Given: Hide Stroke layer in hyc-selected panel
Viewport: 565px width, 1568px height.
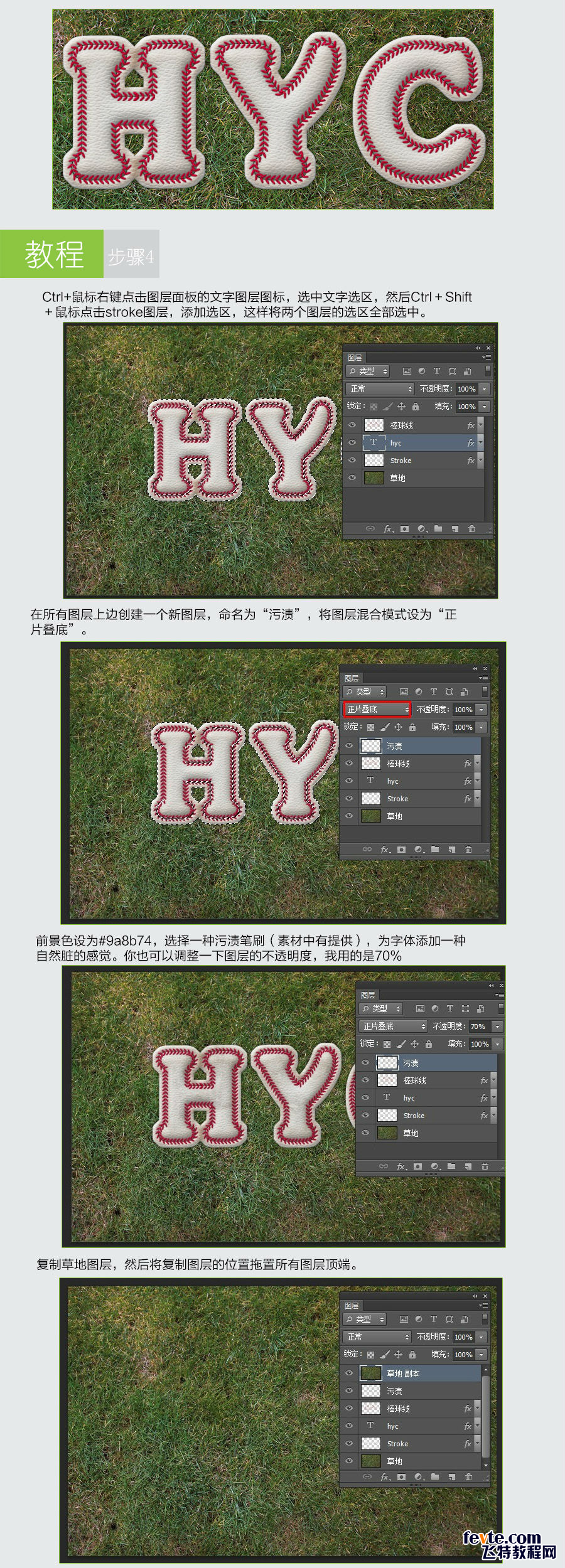Looking at the screenshot, I should pyautogui.click(x=352, y=461).
